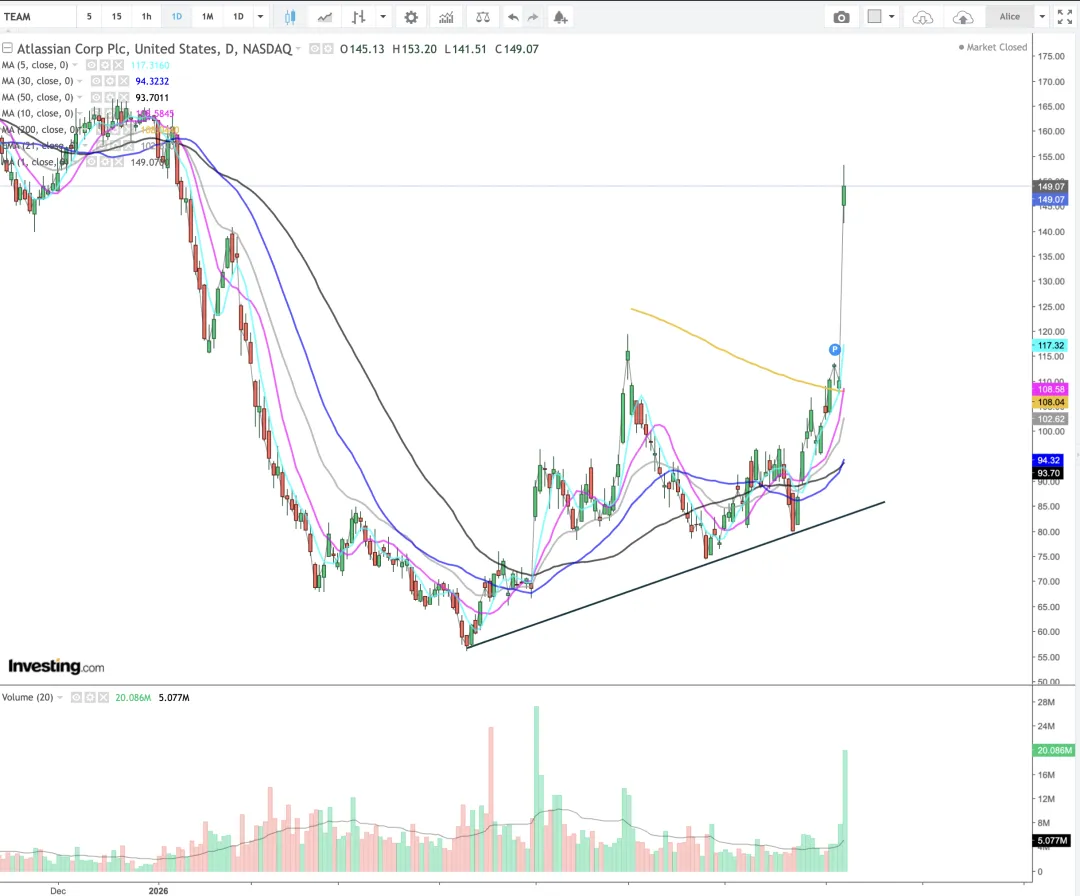Click the 108.58 magenta price axis label
1080x896 pixels.
point(1050,389)
